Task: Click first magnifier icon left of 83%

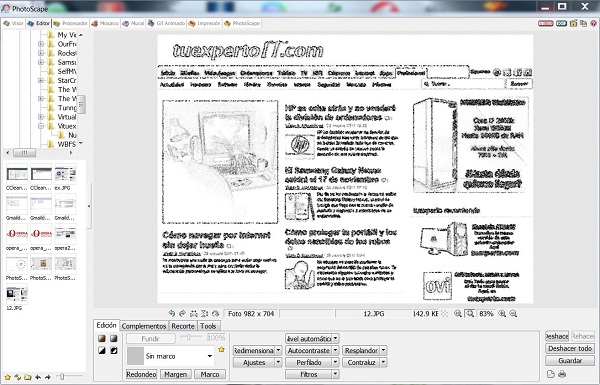Action: tap(458, 314)
